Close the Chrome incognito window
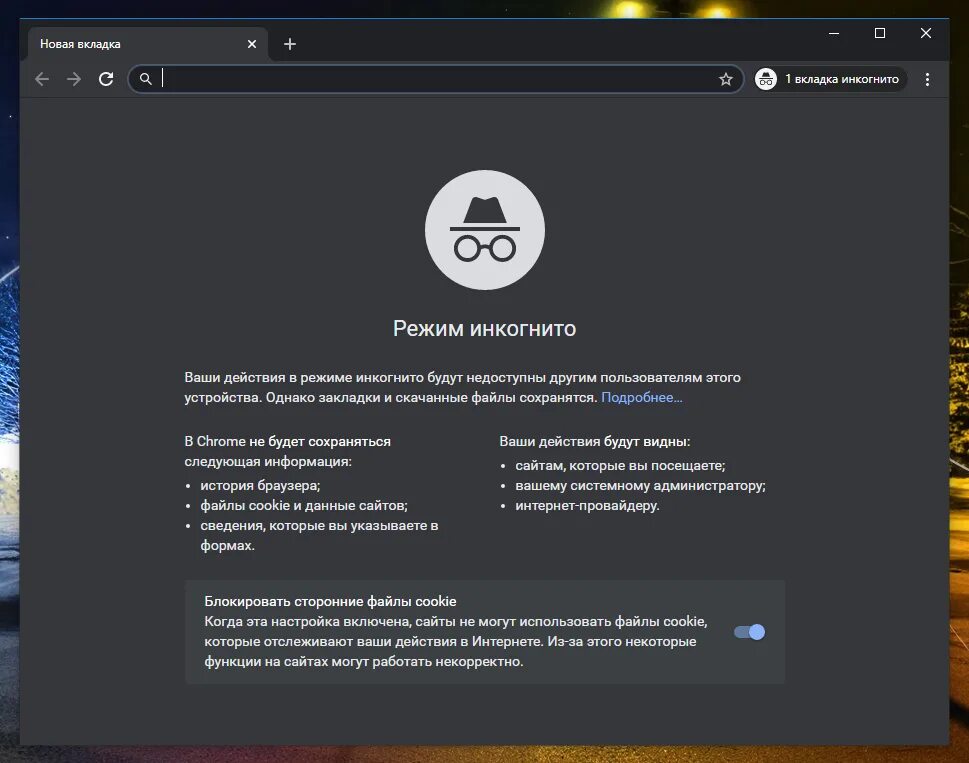 (x=926, y=33)
